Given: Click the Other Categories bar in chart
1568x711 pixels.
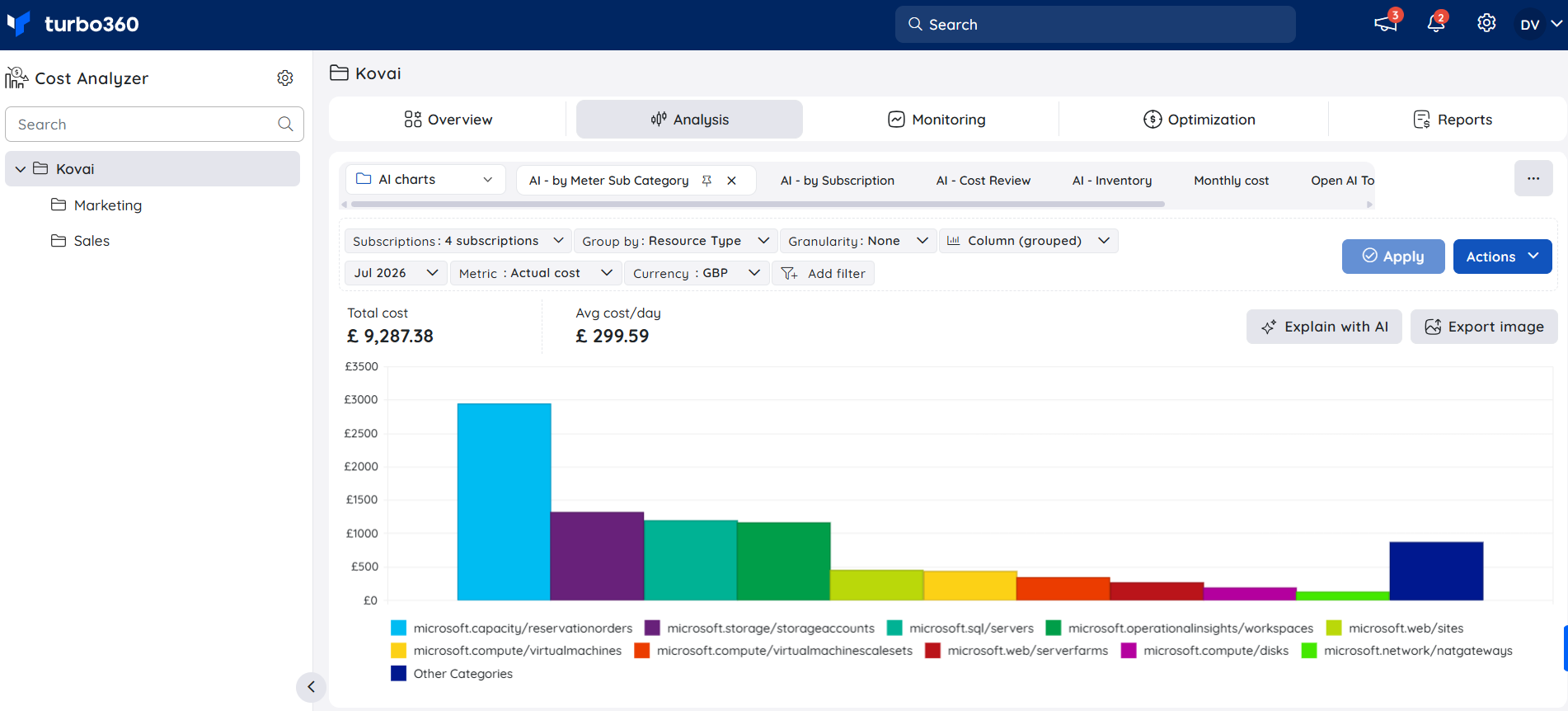Looking at the screenshot, I should click(x=1436, y=571).
